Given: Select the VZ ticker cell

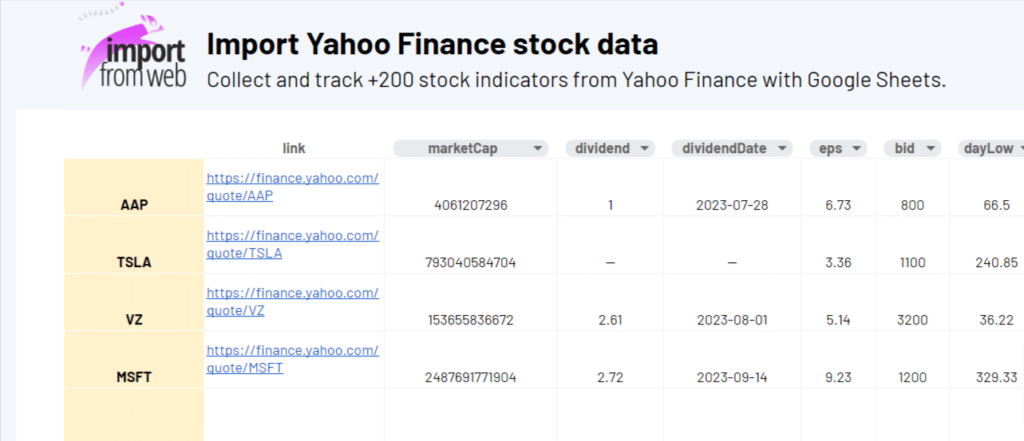Looking at the screenshot, I should pos(134,320).
